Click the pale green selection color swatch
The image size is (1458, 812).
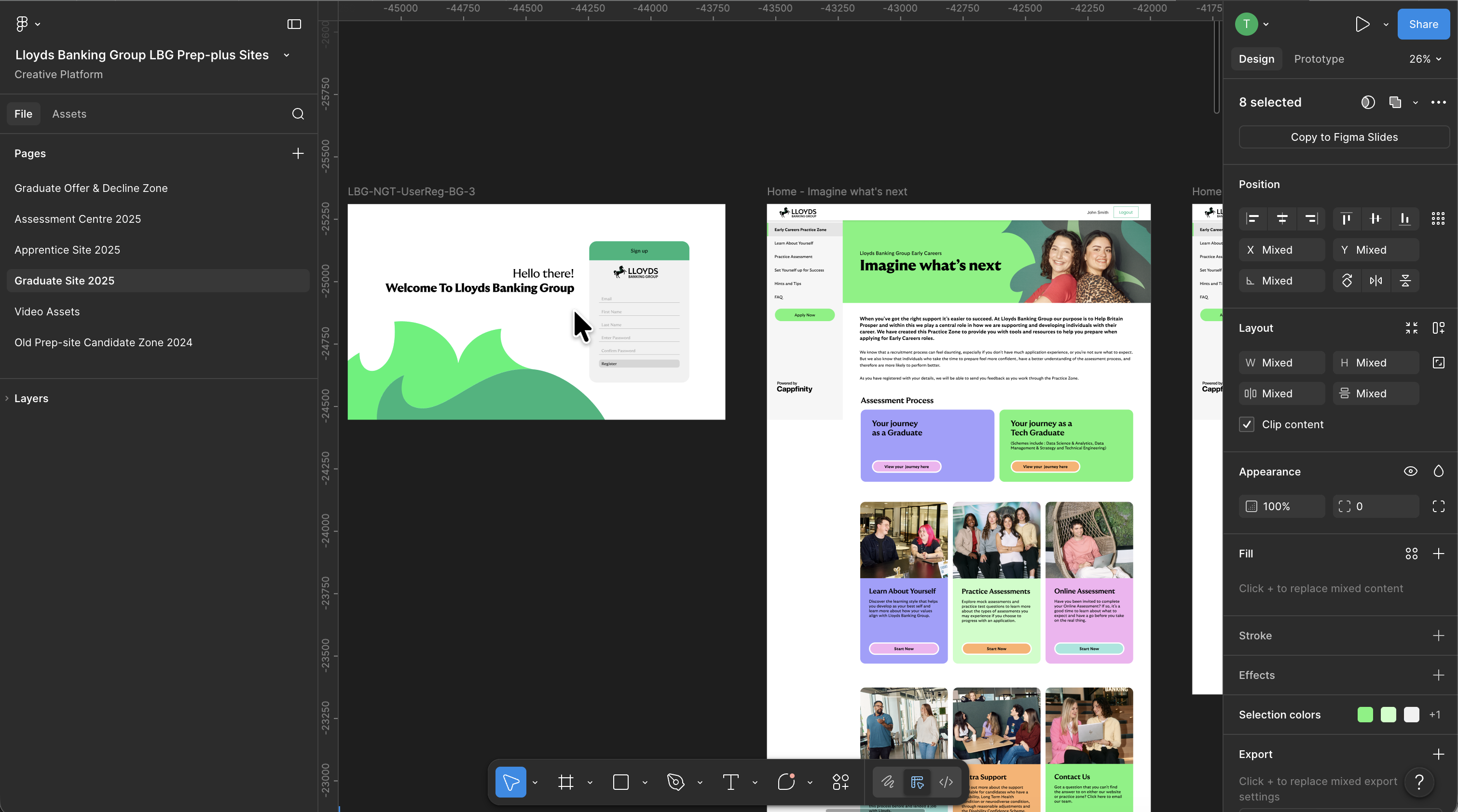[x=1389, y=715]
